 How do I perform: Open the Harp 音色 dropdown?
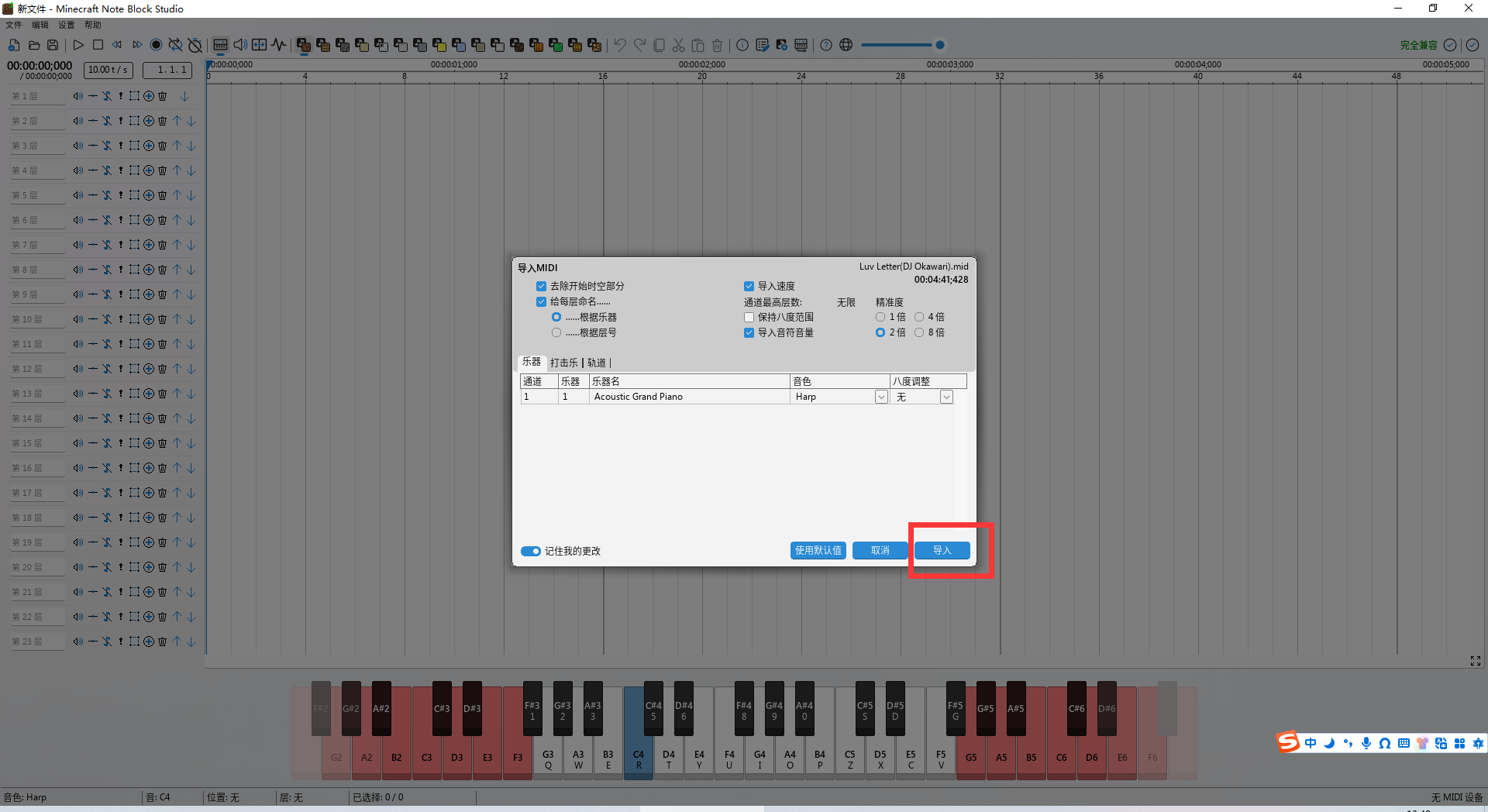881,397
